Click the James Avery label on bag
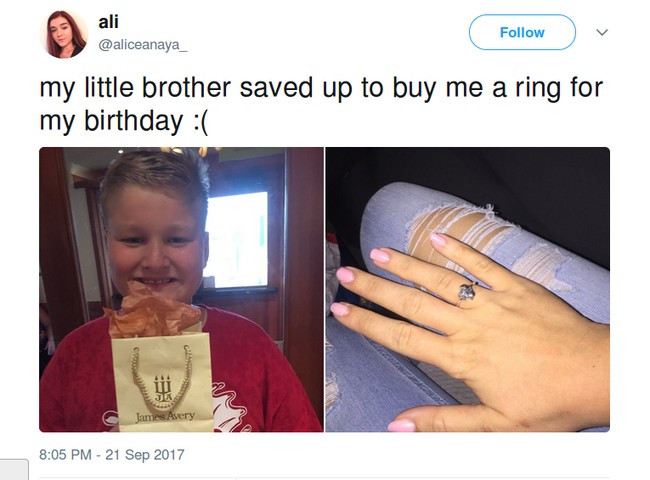 click(165, 416)
